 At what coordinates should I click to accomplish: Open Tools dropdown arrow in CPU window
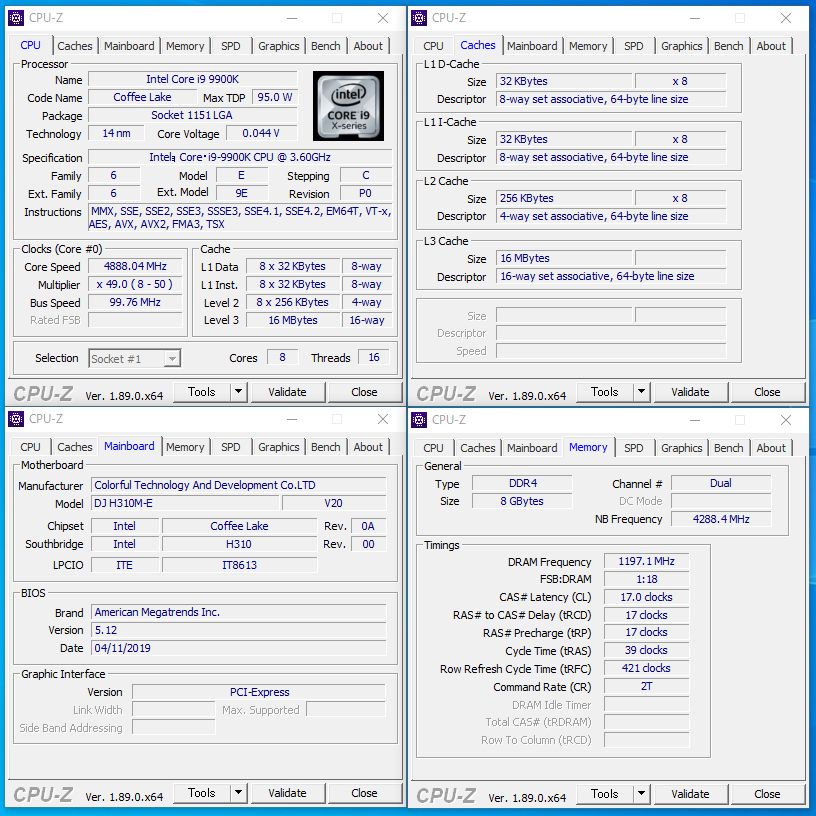pos(238,391)
